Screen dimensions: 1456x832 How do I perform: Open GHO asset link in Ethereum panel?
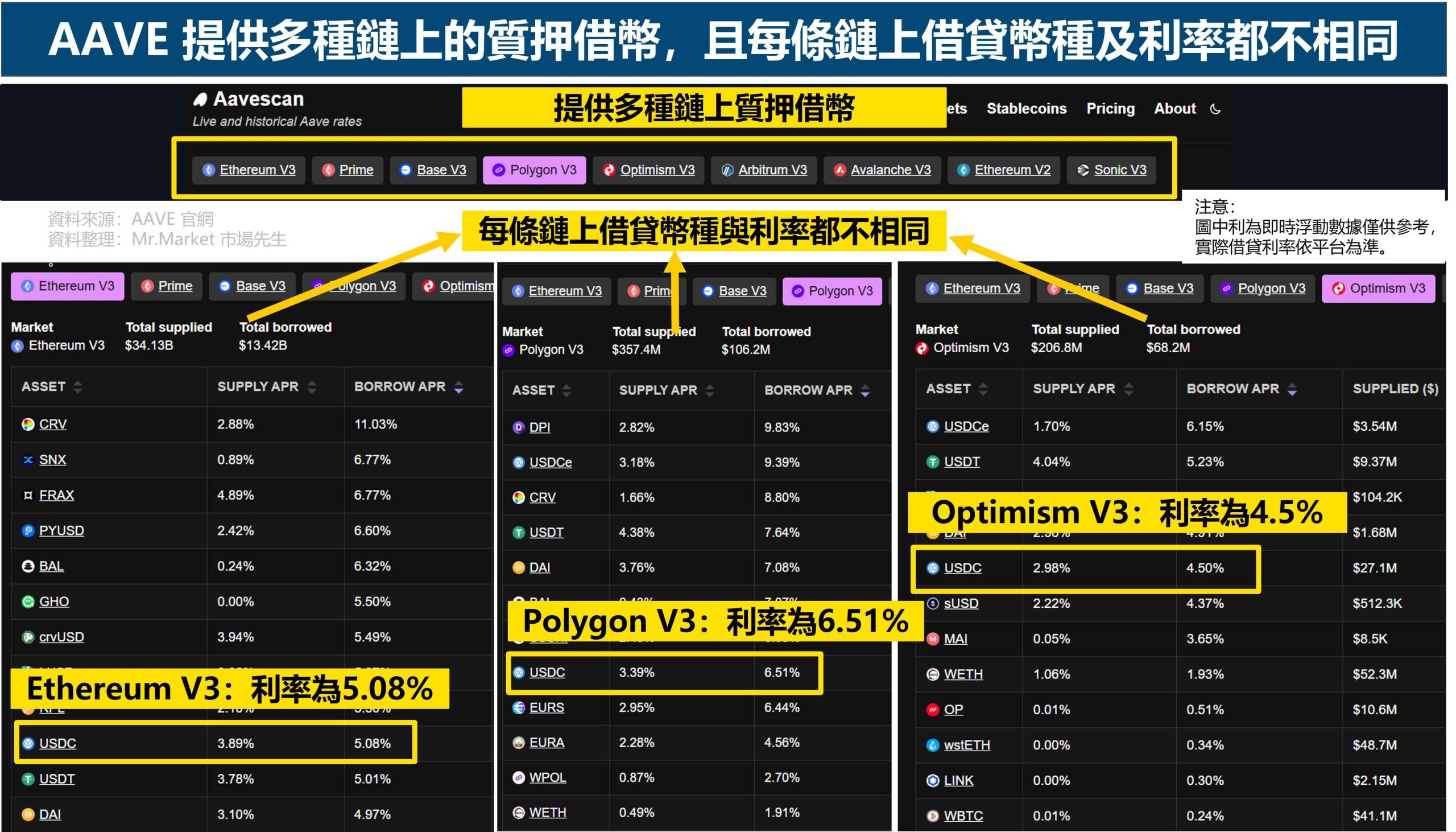54,601
